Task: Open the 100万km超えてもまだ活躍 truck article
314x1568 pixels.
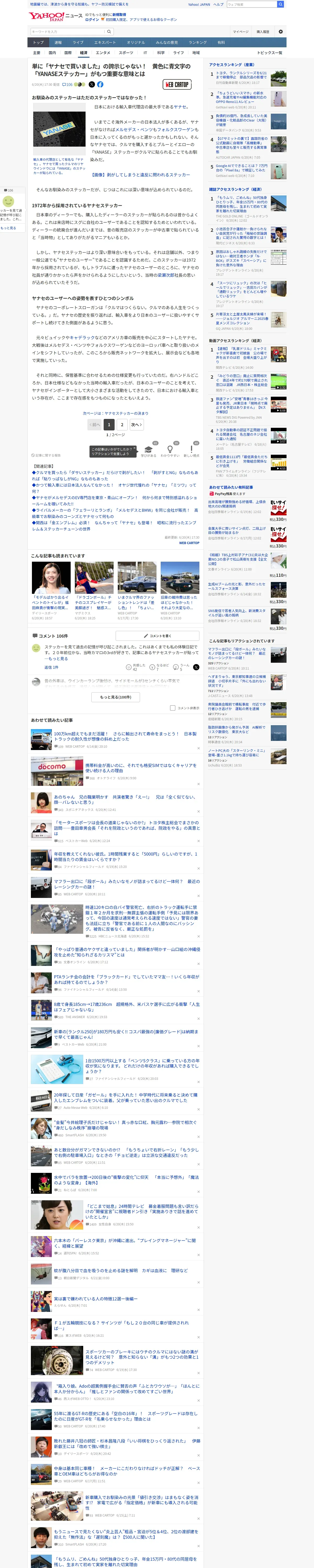Action: pyautogui.click(x=125, y=736)
